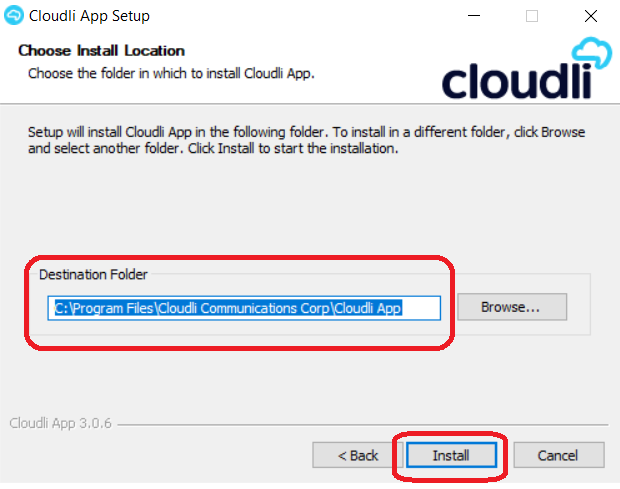620x489 pixels.
Task: Click the blue cloud icon above the cloudli logo
Action: [x=592, y=53]
